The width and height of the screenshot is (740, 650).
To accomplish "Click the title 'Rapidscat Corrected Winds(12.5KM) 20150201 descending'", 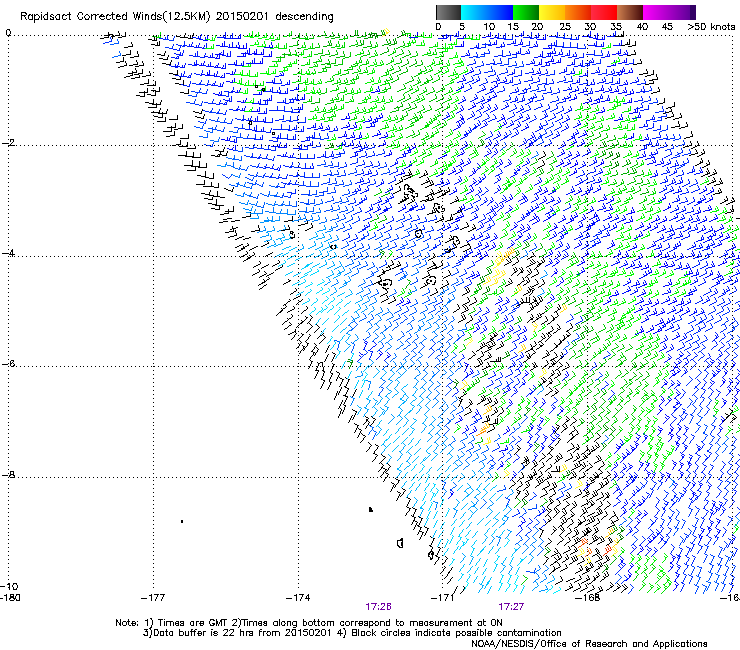I will [177, 17].
